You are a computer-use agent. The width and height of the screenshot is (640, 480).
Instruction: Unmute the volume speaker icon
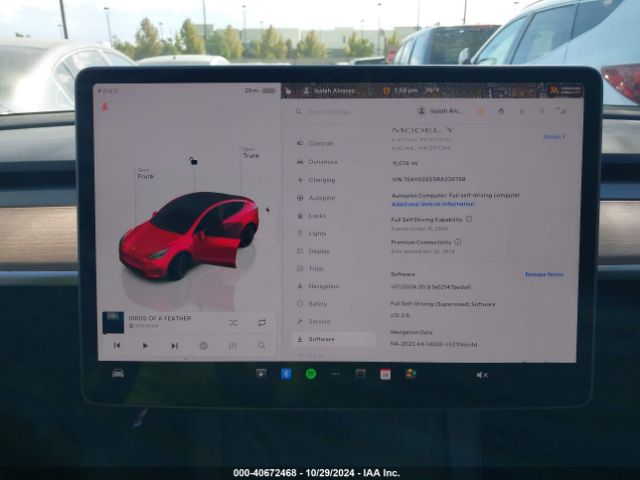[x=482, y=375]
